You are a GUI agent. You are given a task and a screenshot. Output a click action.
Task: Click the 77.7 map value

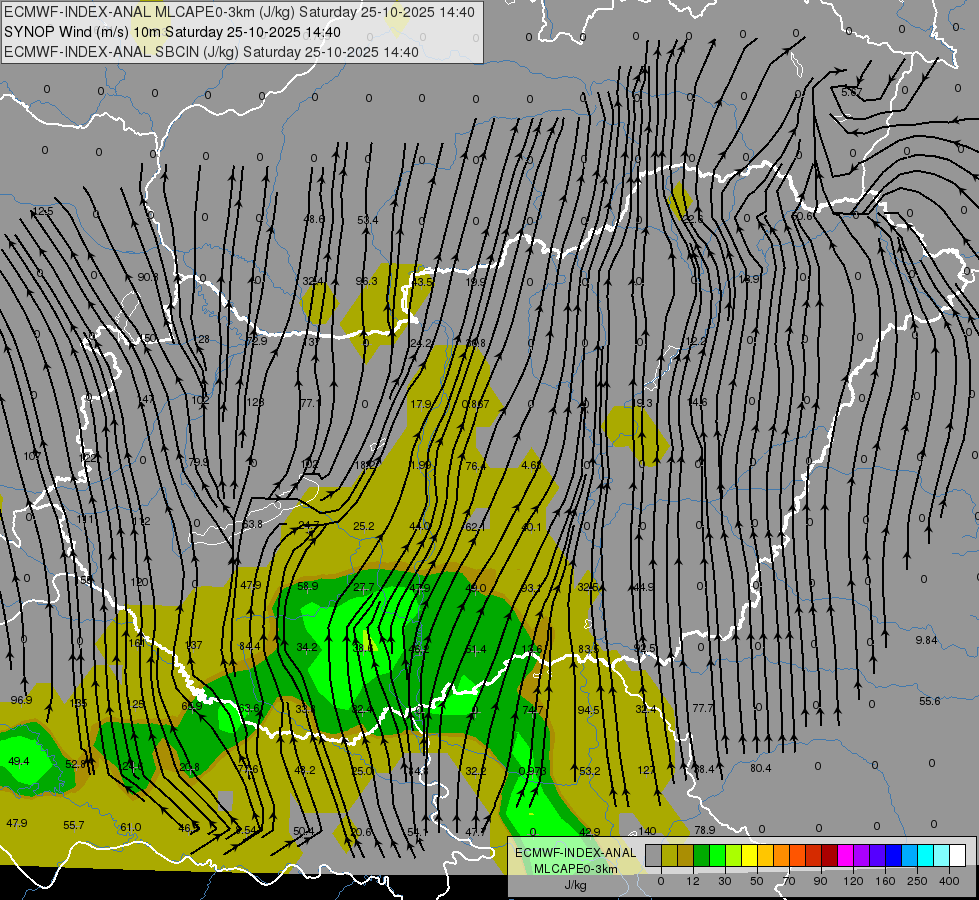click(x=703, y=708)
